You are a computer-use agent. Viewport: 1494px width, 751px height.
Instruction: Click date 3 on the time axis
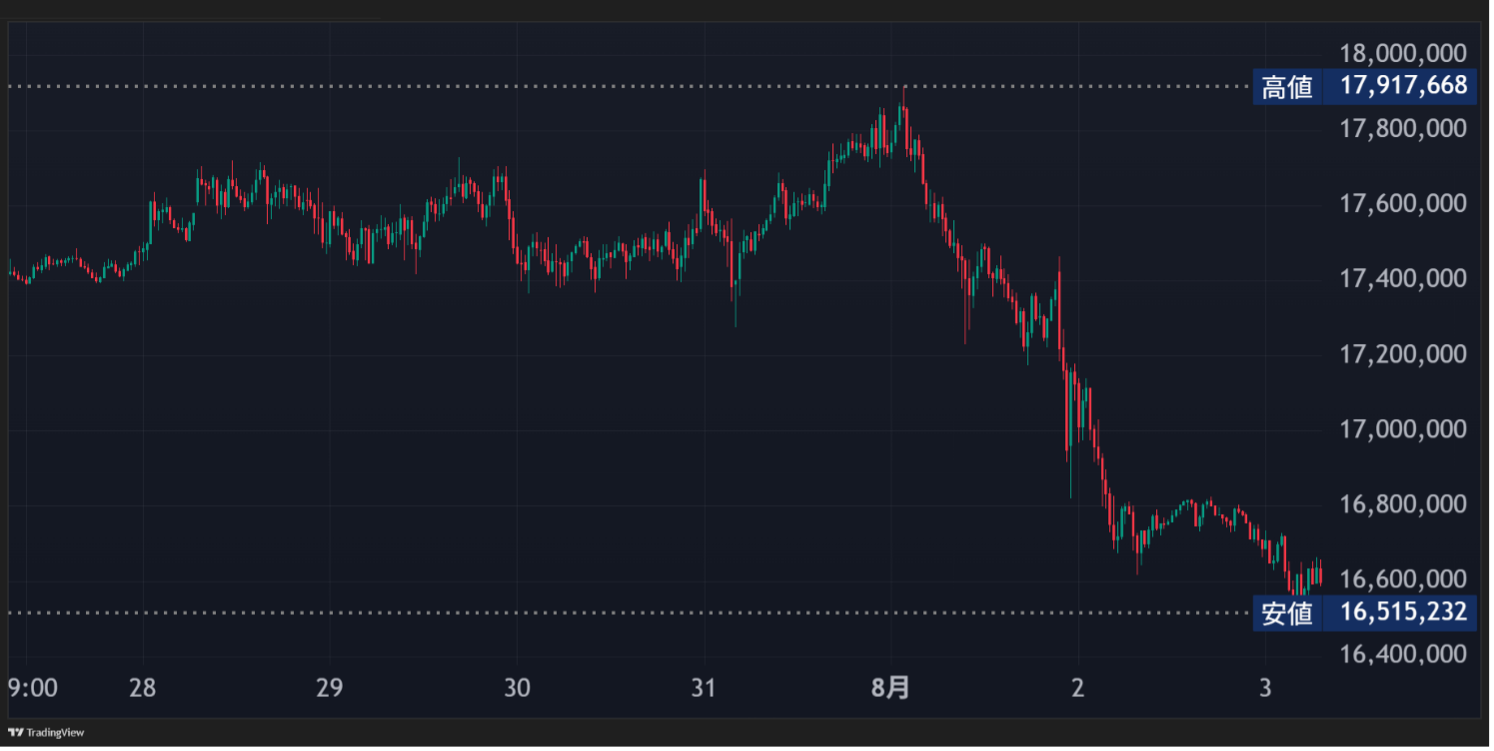(1265, 688)
